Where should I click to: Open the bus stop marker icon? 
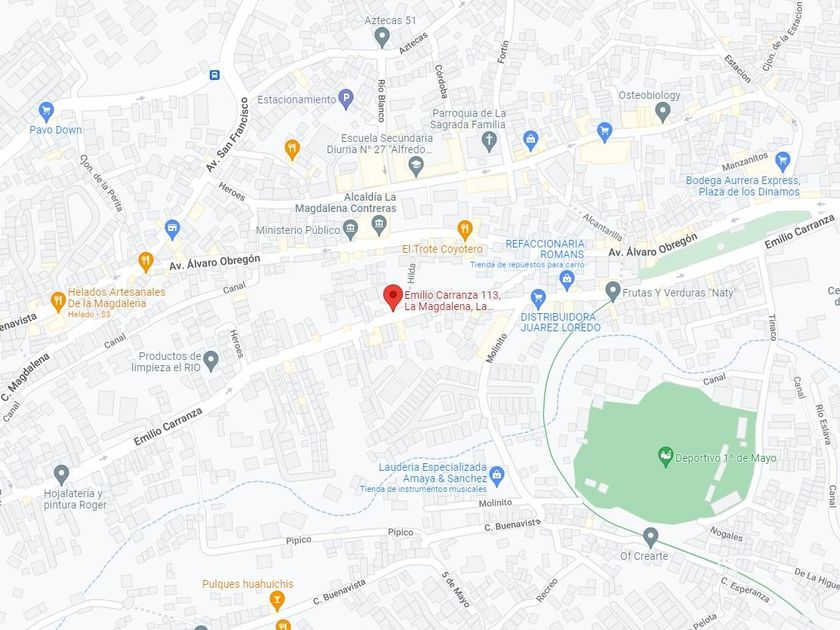pos(214,75)
